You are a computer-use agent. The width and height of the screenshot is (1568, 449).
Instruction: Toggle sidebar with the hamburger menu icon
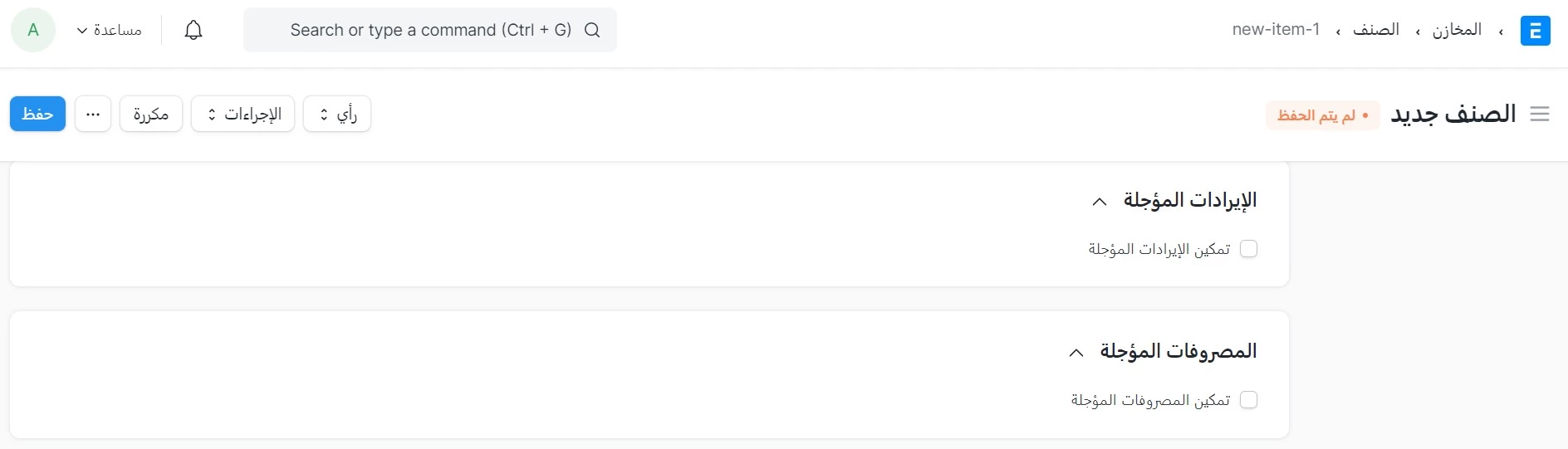[1540, 114]
